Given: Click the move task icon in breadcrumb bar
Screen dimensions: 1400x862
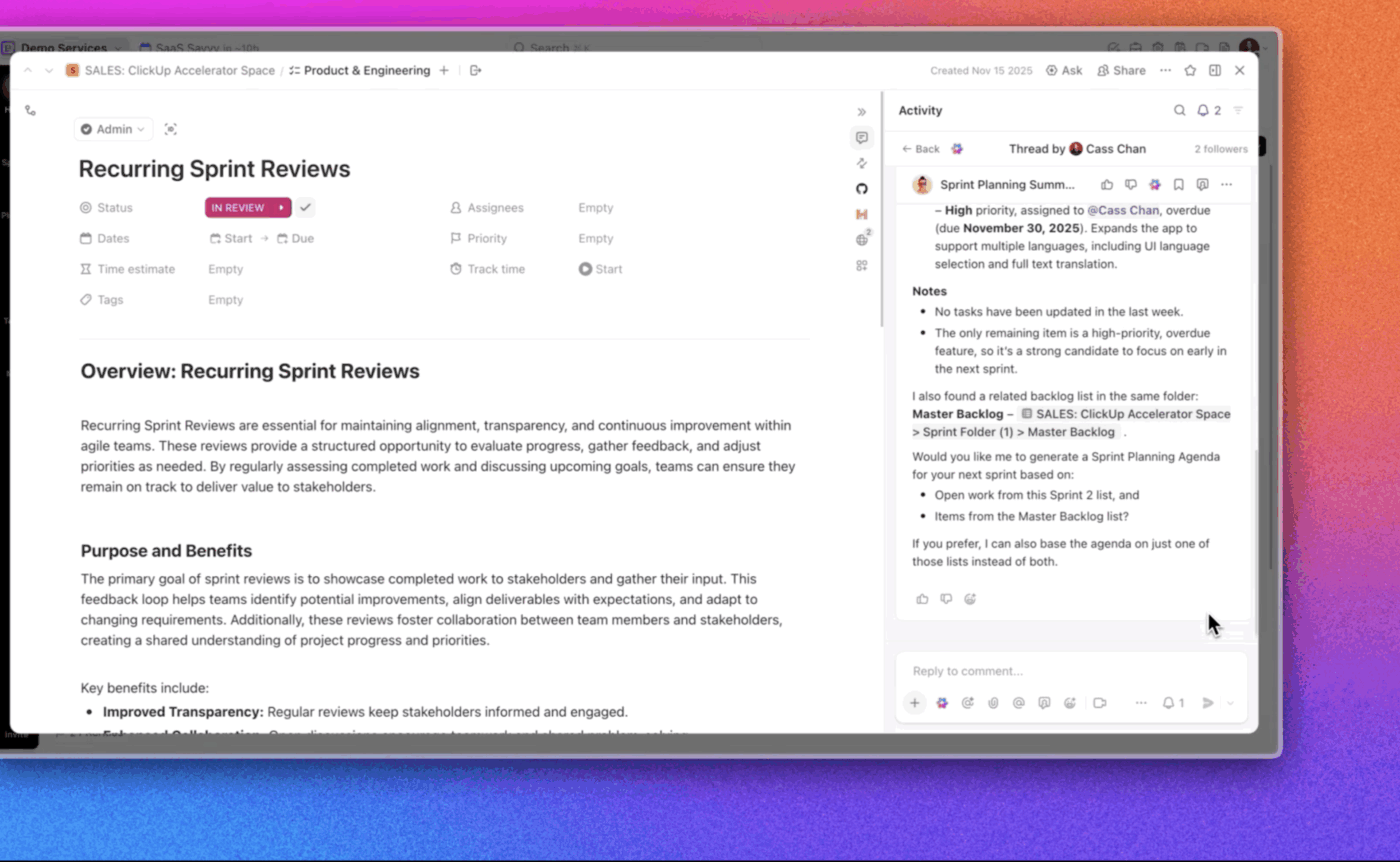Looking at the screenshot, I should pyautogui.click(x=476, y=71).
